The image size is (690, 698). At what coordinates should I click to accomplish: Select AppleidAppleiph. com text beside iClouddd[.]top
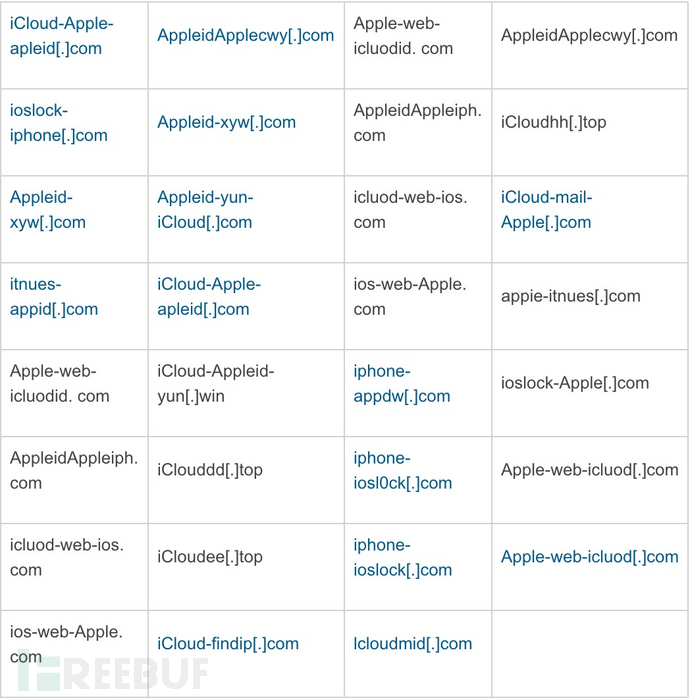coord(74,470)
